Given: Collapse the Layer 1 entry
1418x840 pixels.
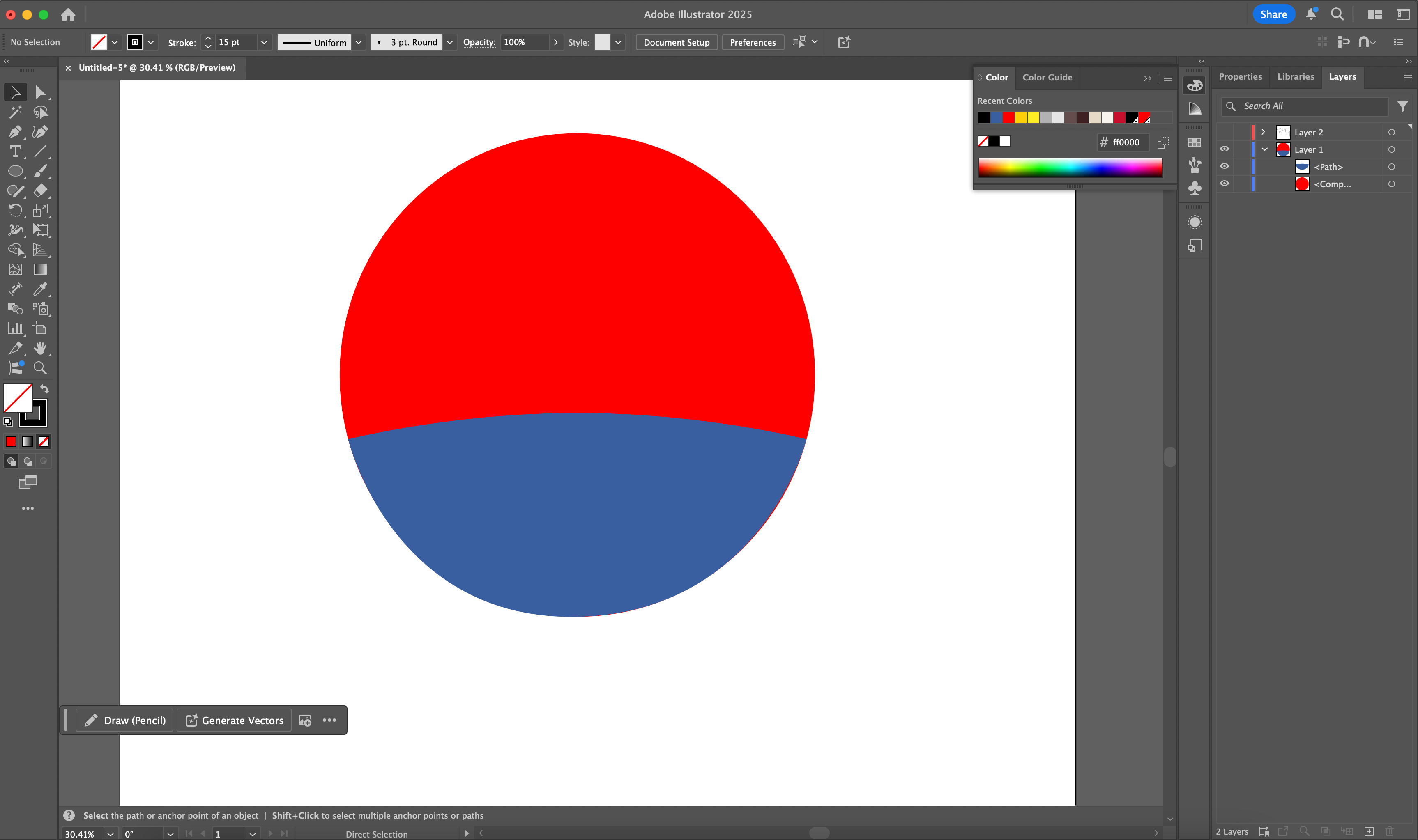Looking at the screenshot, I should (x=1264, y=149).
